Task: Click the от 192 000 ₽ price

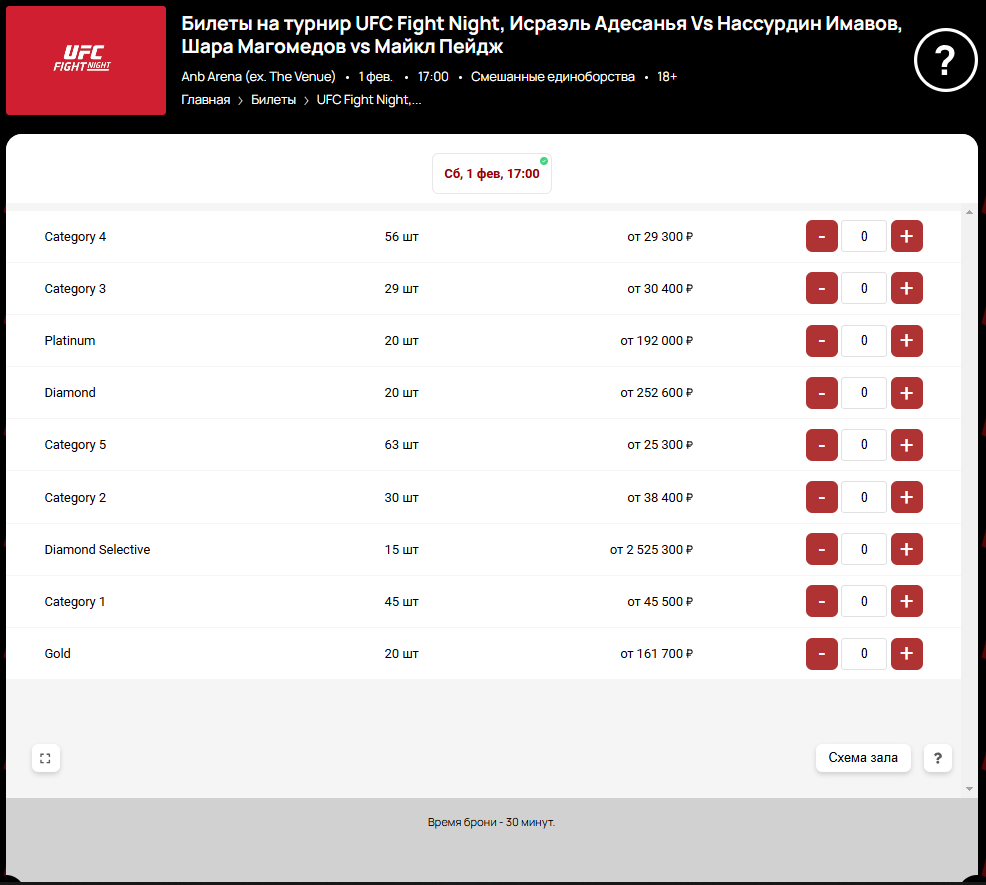Action: point(656,341)
